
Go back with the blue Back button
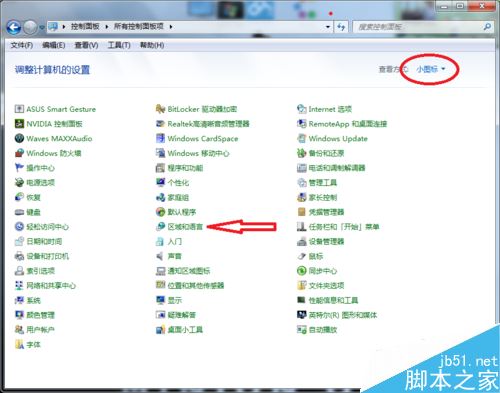coord(14,27)
